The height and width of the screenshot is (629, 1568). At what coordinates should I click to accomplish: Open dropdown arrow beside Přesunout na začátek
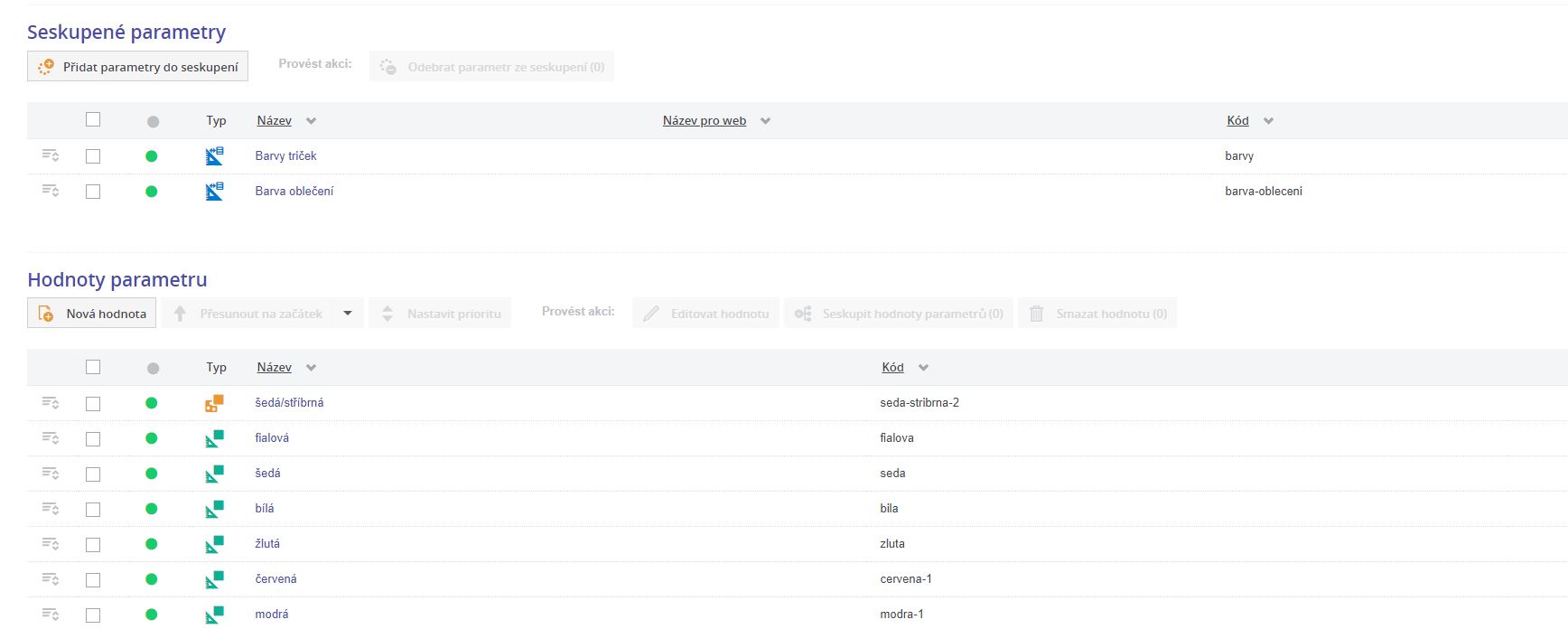(x=348, y=314)
